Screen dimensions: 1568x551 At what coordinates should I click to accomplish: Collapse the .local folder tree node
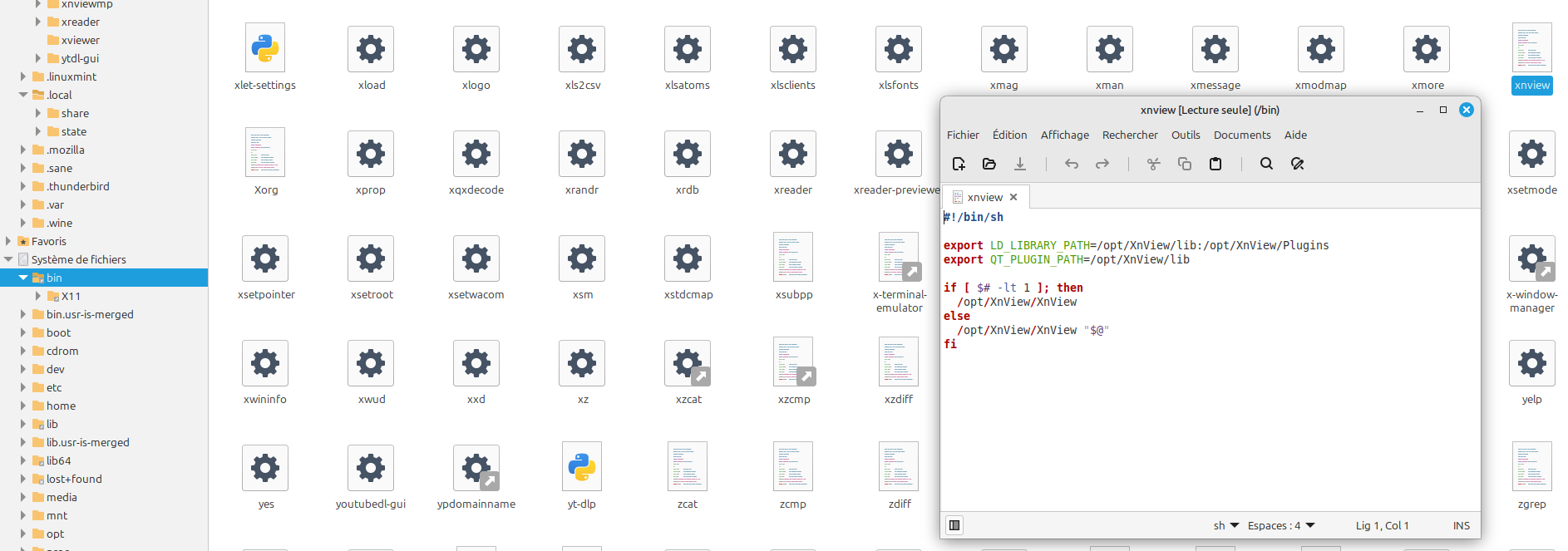coord(23,95)
